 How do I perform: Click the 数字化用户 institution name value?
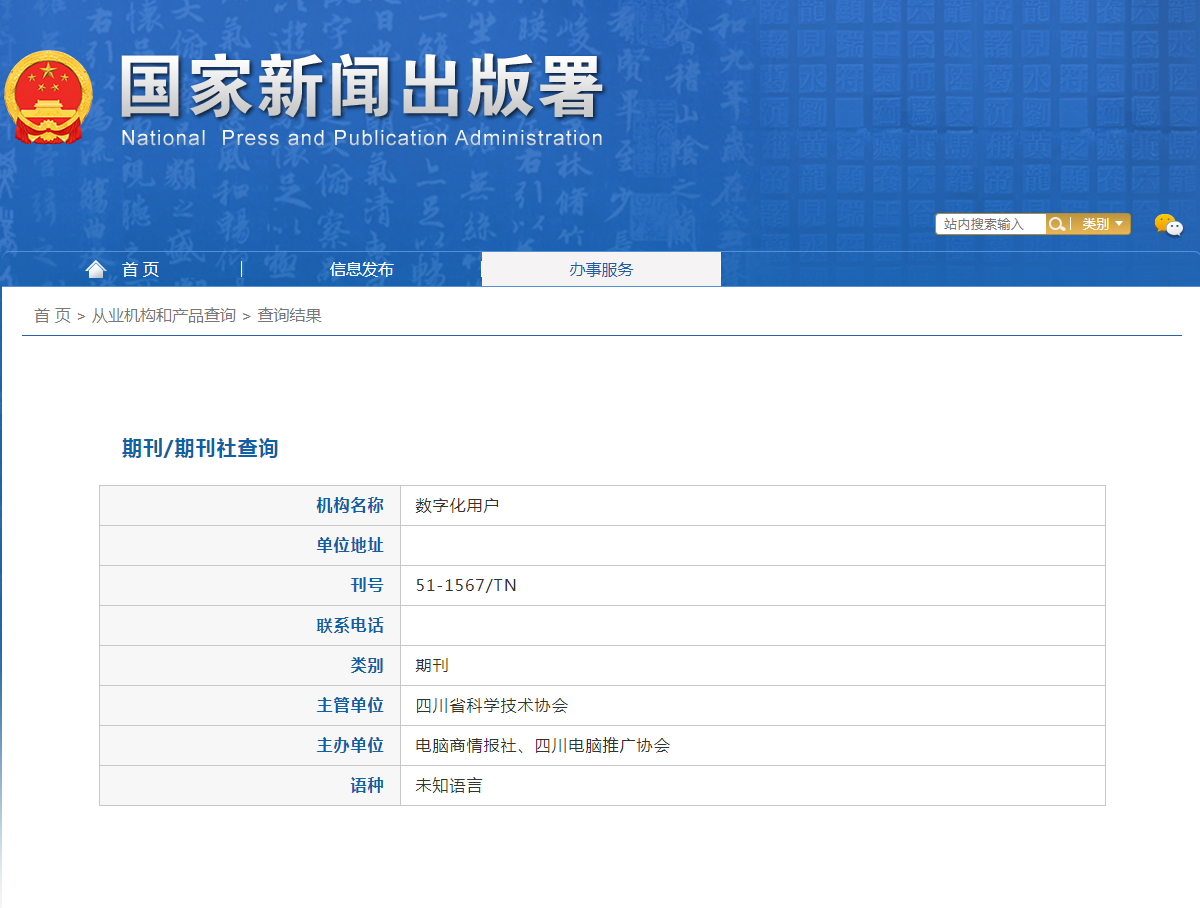tap(457, 506)
